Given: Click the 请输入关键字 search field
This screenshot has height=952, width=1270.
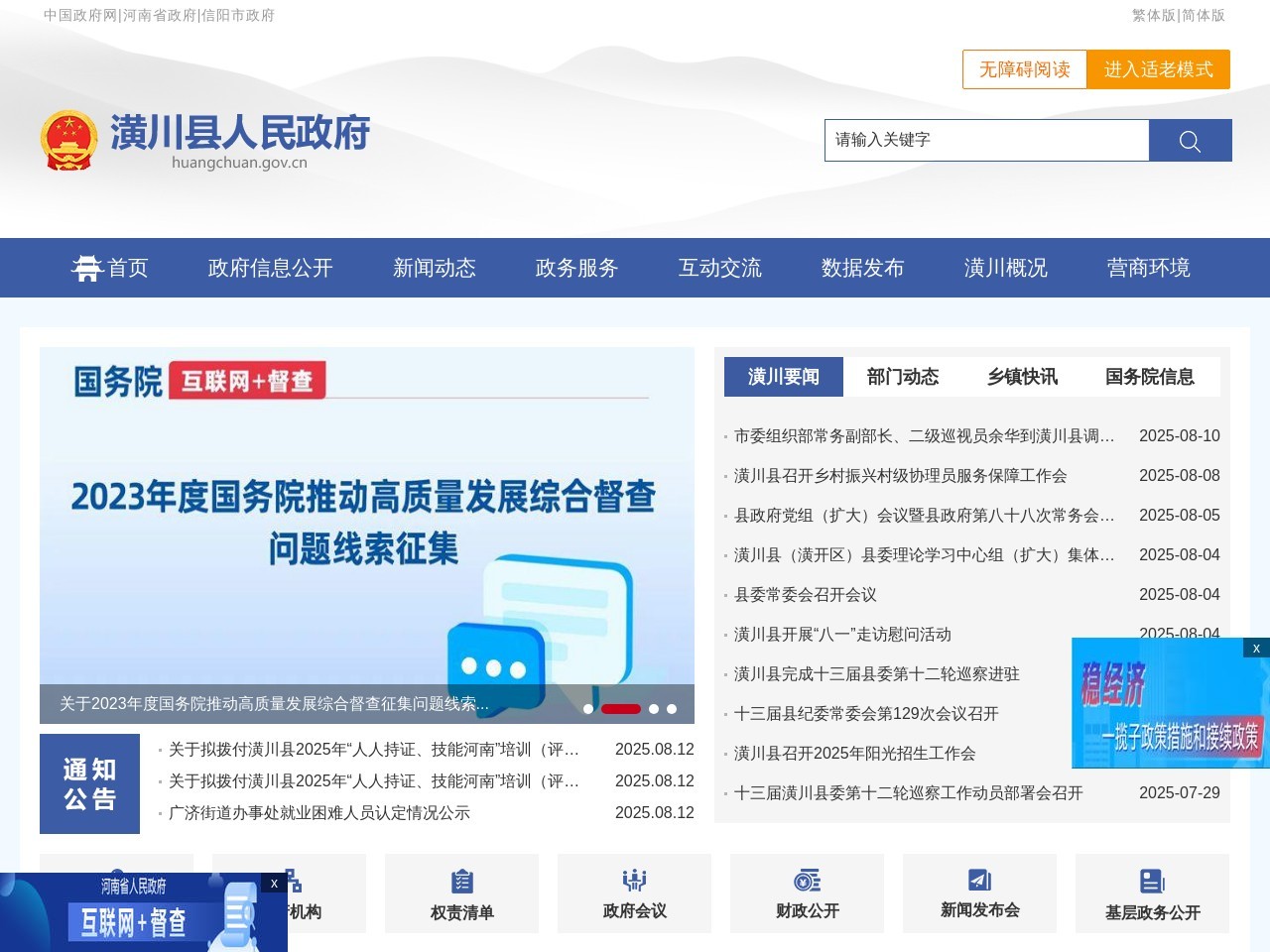Looking at the screenshot, I should pyautogui.click(x=986, y=140).
